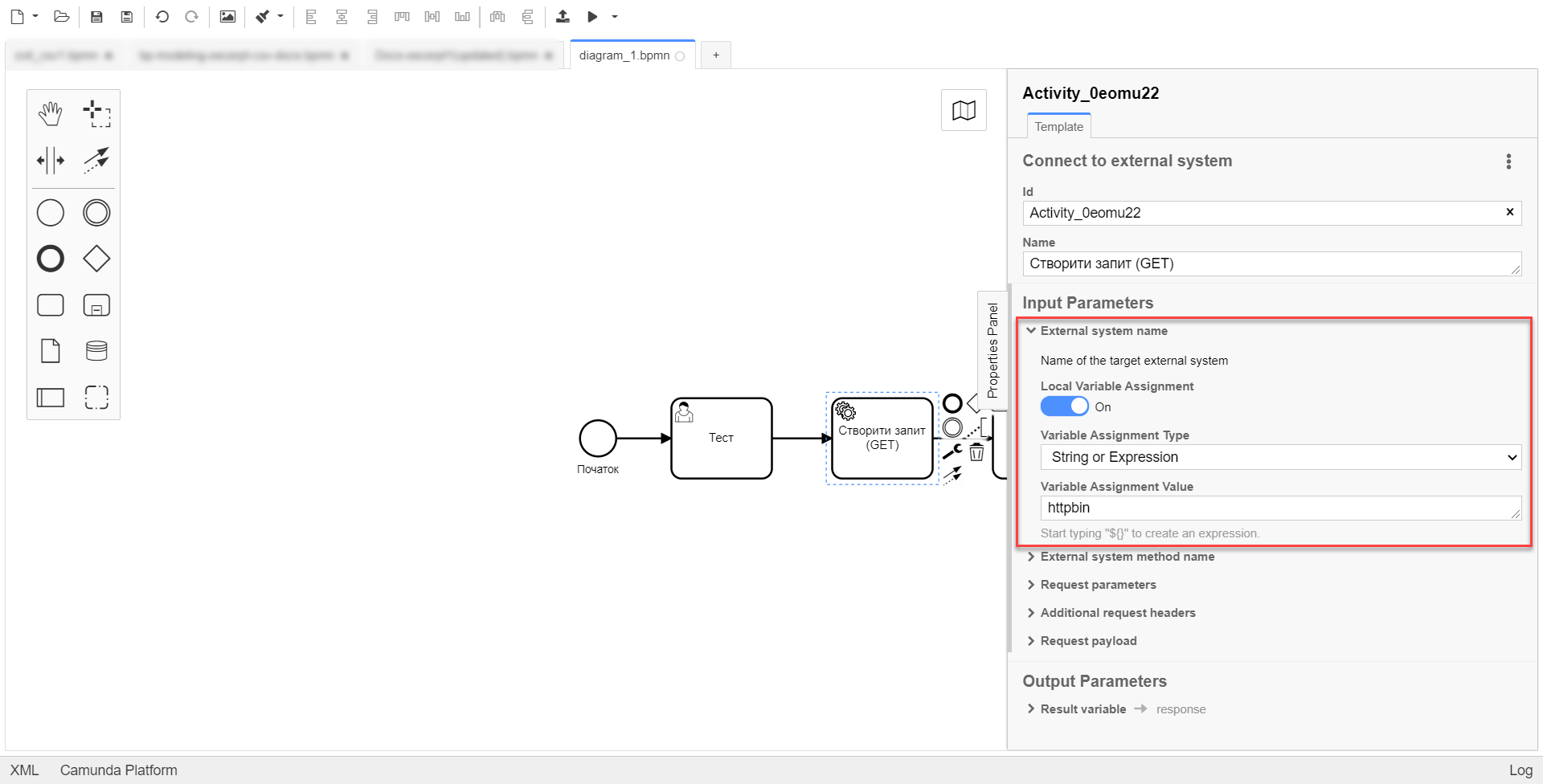Click the deploy upload icon

pyautogui.click(x=563, y=16)
